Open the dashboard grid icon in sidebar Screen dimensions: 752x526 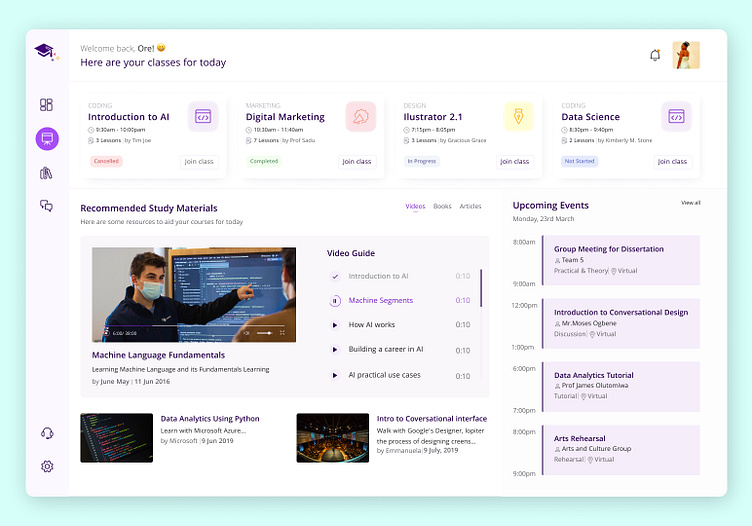tap(46, 105)
